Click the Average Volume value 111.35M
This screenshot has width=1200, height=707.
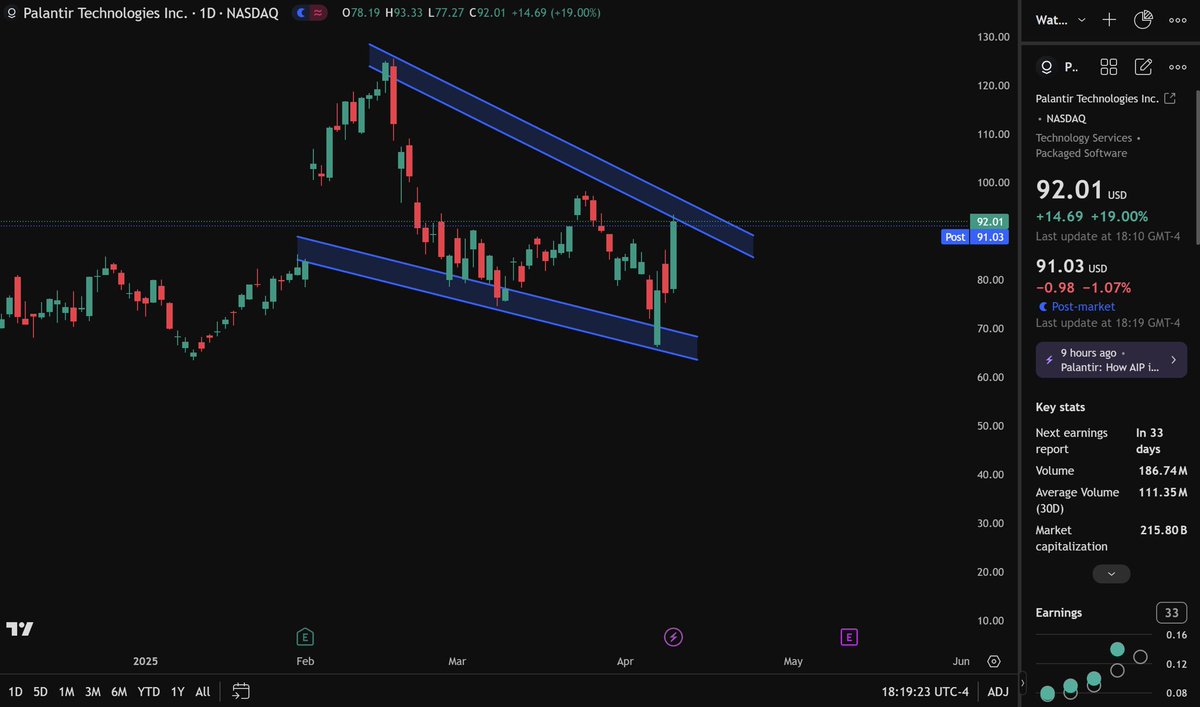pos(1161,493)
